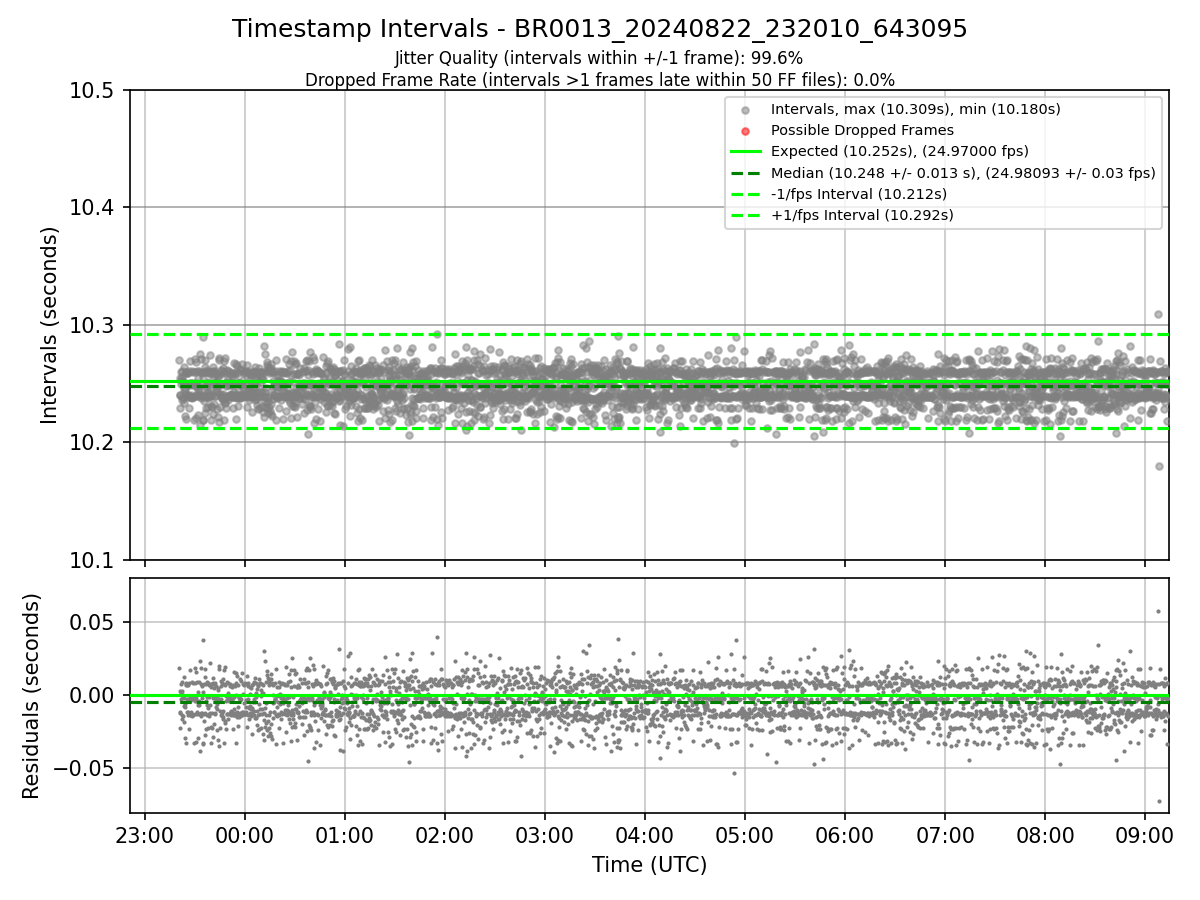Click the x-axis tick label '09:00'
Image resolution: width=1200 pixels, height=900 pixels.
click(x=1145, y=834)
